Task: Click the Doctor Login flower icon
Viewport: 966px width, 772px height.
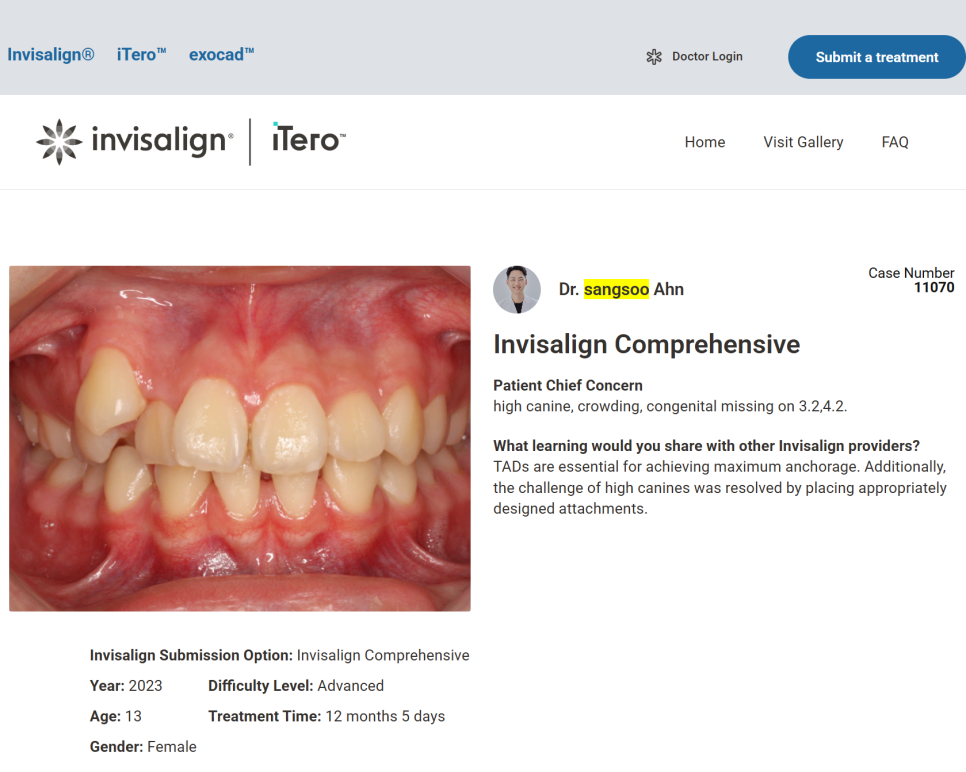Action: [654, 57]
